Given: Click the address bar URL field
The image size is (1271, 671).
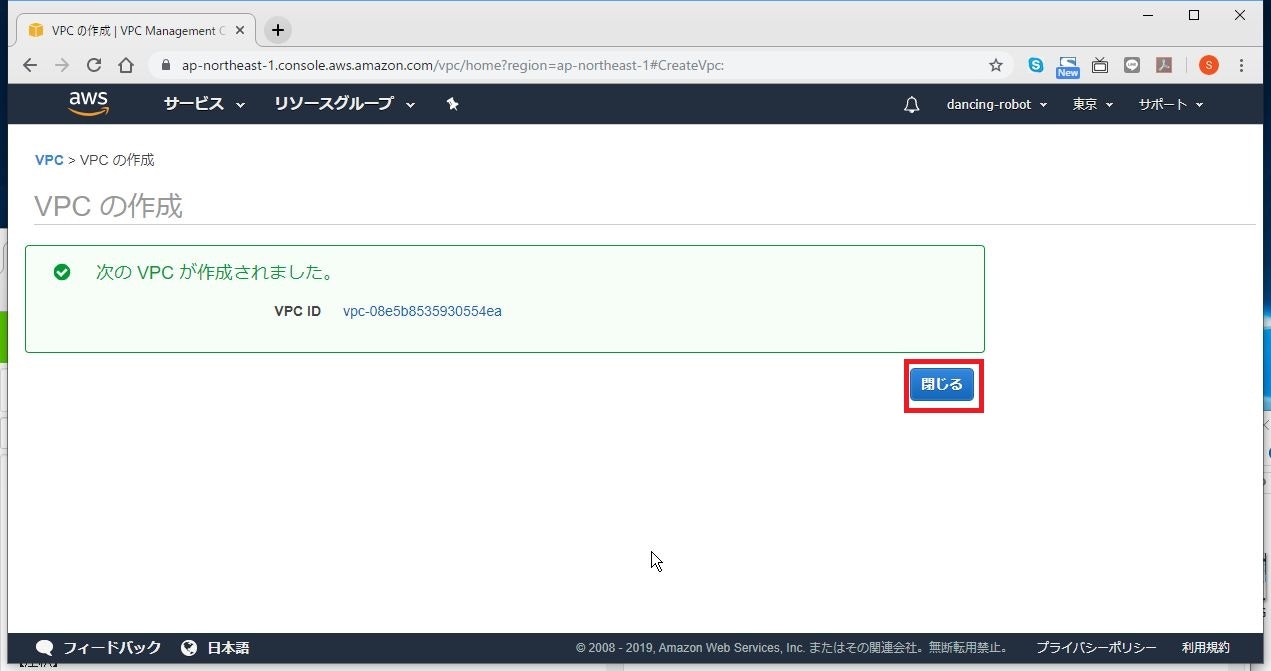Looking at the screenshot, I should pos(580,65).
